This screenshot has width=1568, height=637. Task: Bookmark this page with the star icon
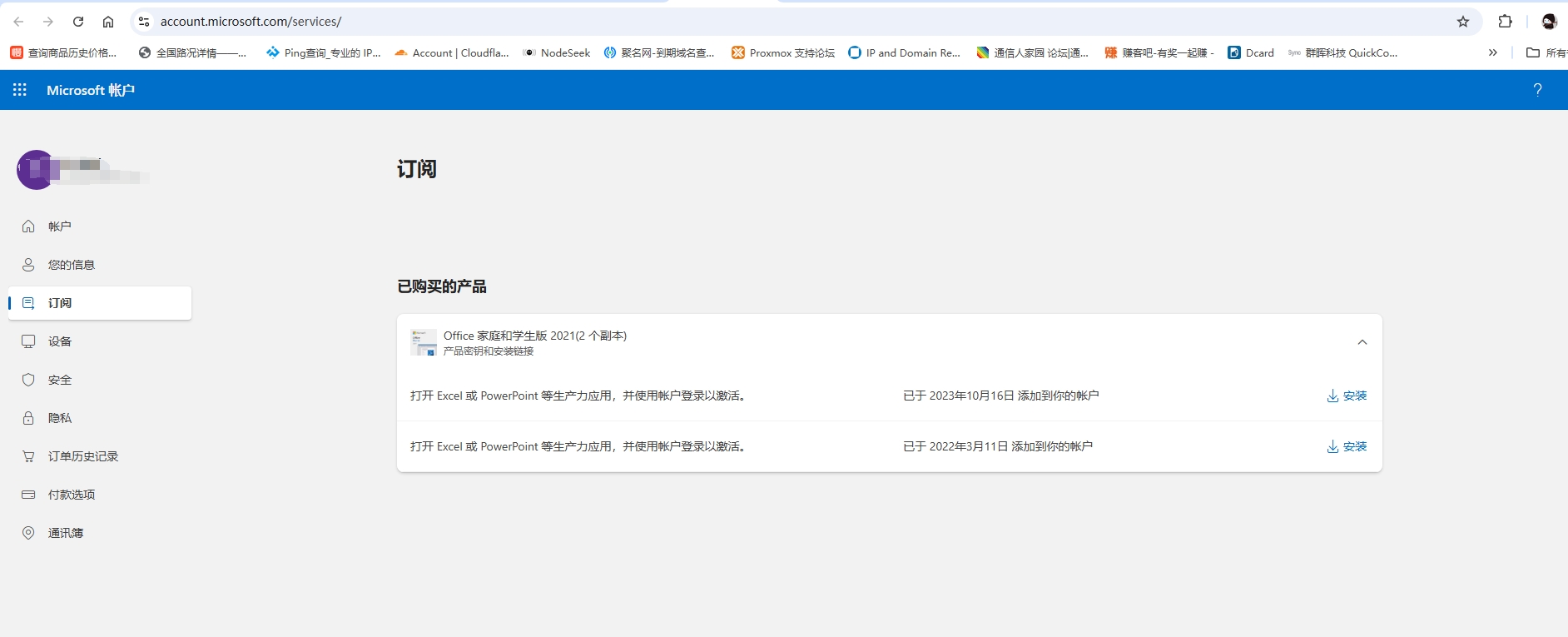tap(1463, 22)
